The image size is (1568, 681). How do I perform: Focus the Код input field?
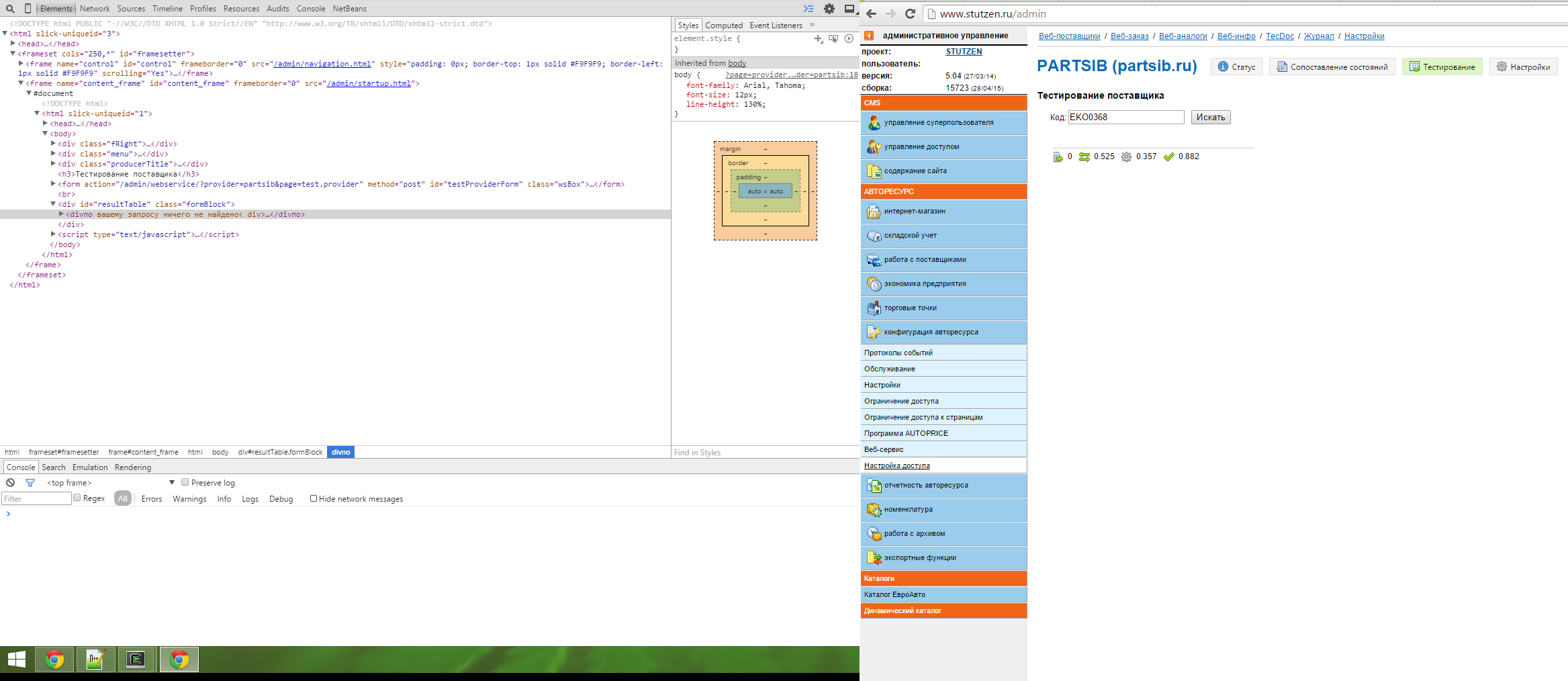(1126, 118)
